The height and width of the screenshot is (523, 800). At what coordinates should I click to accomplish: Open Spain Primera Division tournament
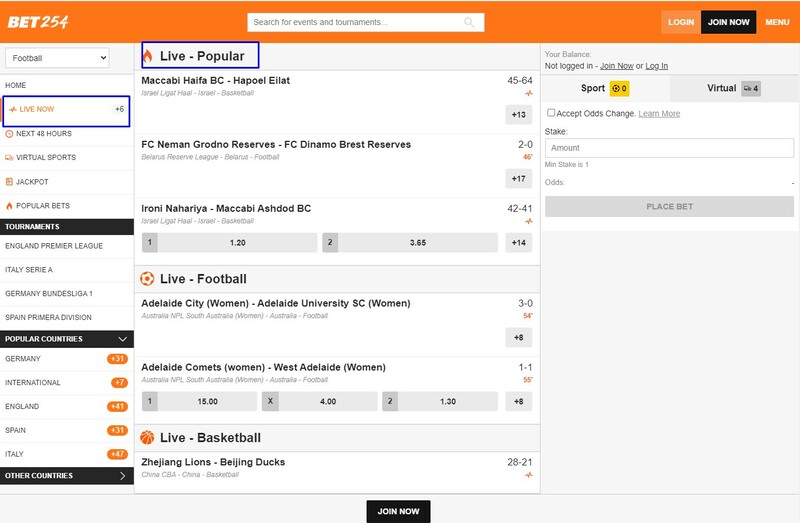pos(67,317)
